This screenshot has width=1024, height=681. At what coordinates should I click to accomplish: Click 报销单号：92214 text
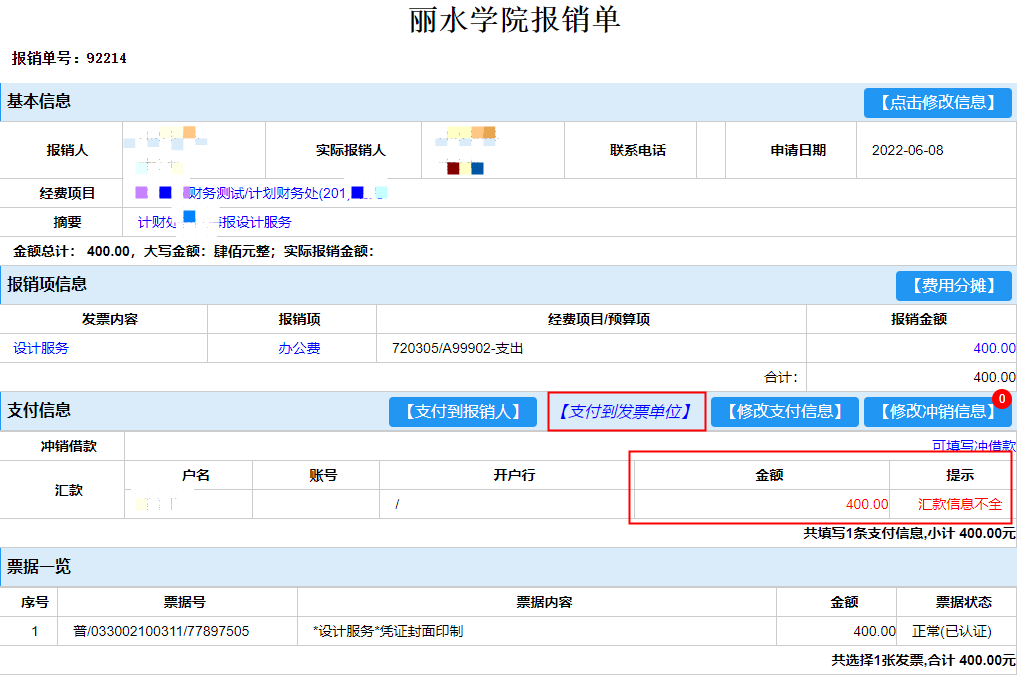pyautogui.click(x=69, y=58)
